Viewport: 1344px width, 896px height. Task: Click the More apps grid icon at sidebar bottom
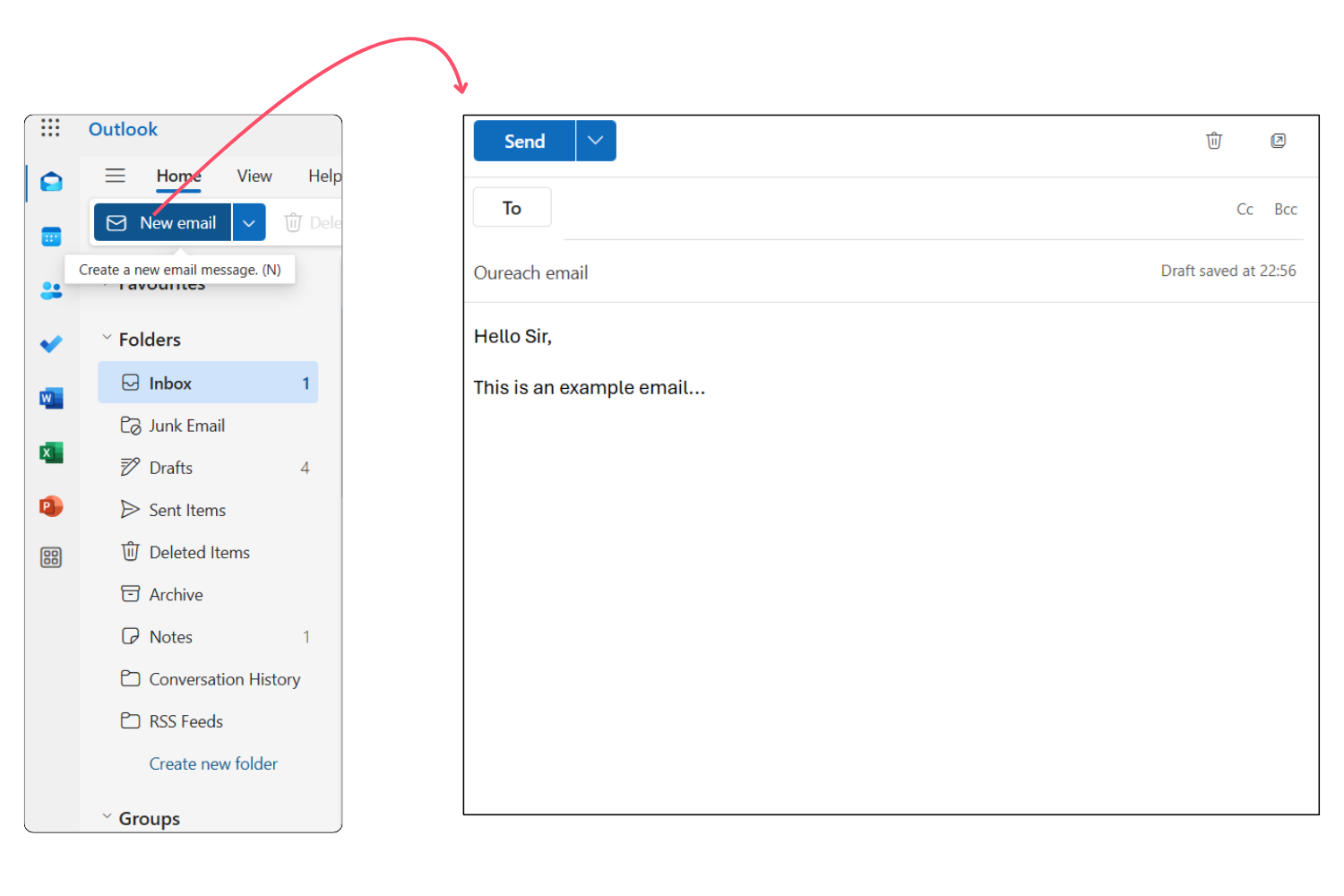point(51,557)
